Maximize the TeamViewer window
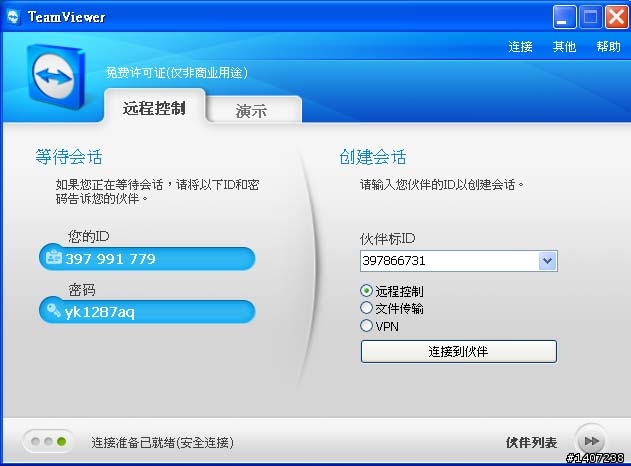This screenshot has width=631, height=466. (x=590, y=17)
